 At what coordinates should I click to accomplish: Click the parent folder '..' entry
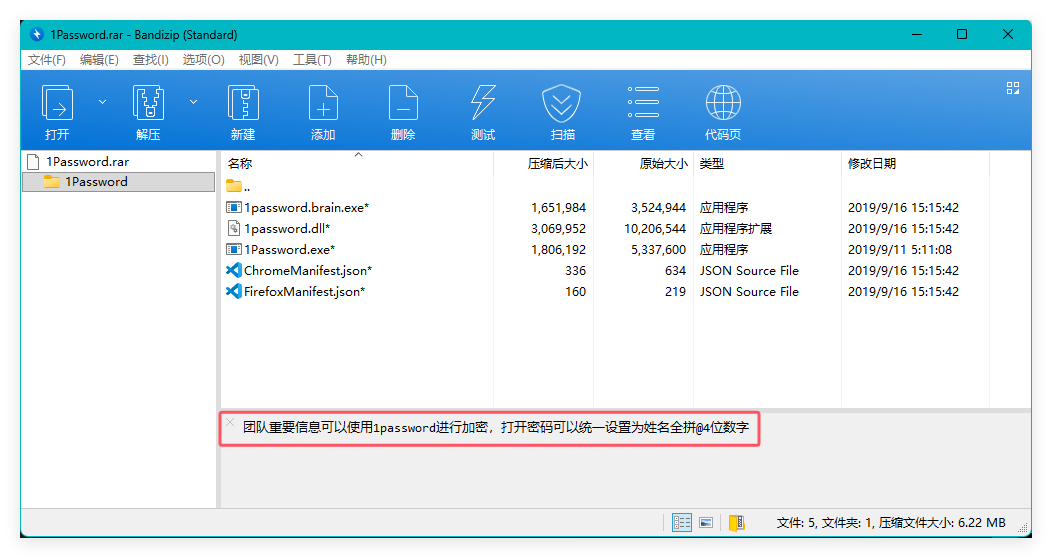click(x=238, y=186)
